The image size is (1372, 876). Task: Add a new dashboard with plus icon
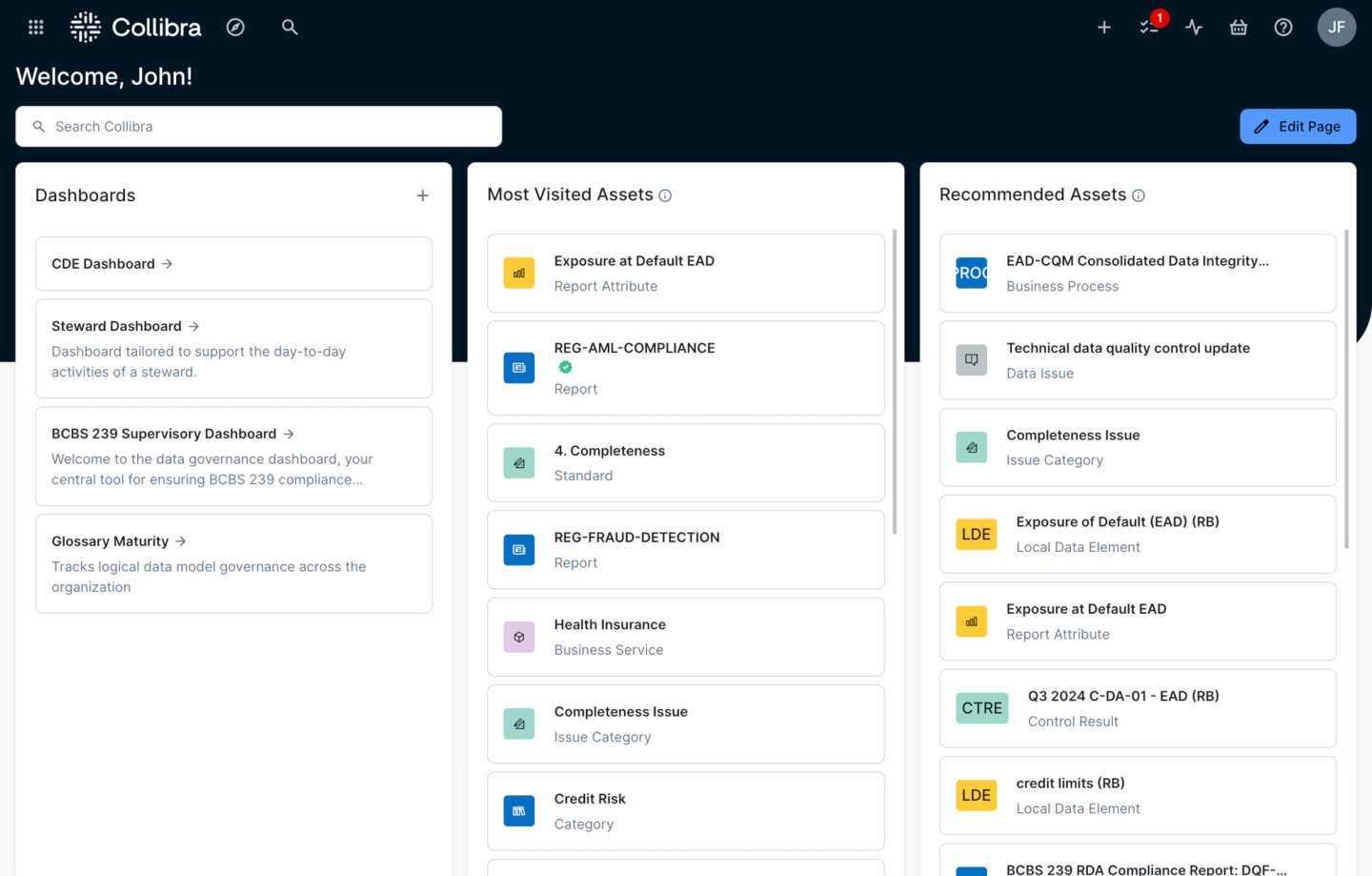pyautogui.click(x=422, y=195)
